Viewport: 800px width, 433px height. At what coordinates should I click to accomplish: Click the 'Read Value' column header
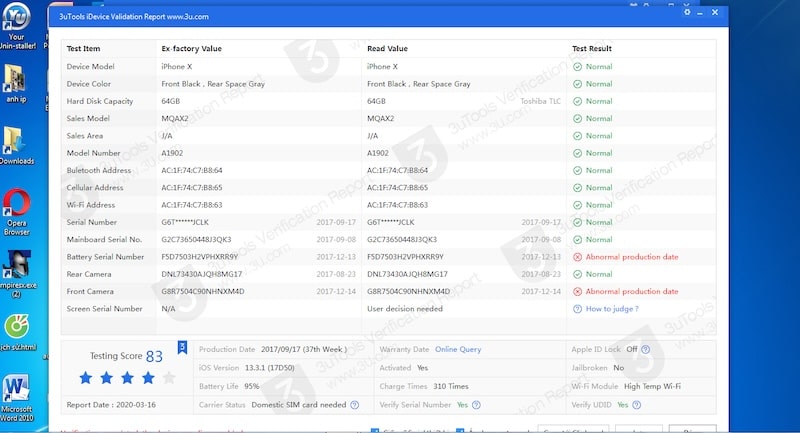[x=387, y=48]
